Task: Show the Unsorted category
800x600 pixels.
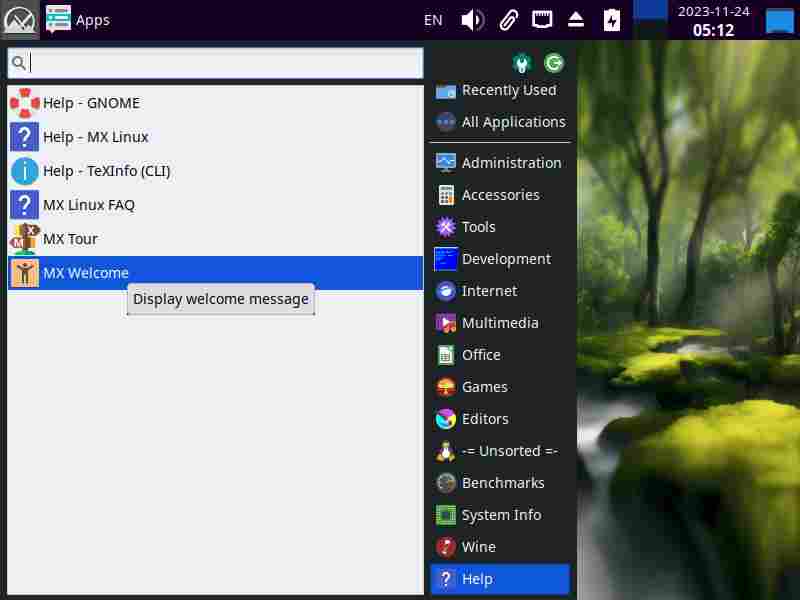Action: (501, 451)
